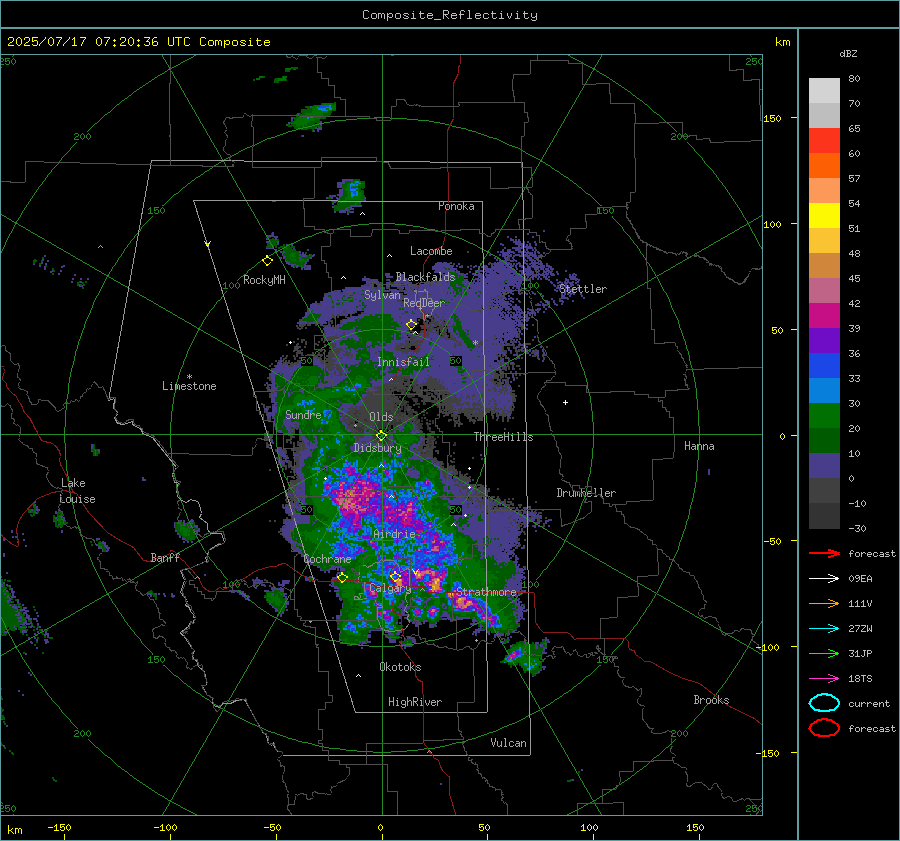This screenshot has width=900, height=841.
Task: Click the Sundre town label
Action: [303, 414]
